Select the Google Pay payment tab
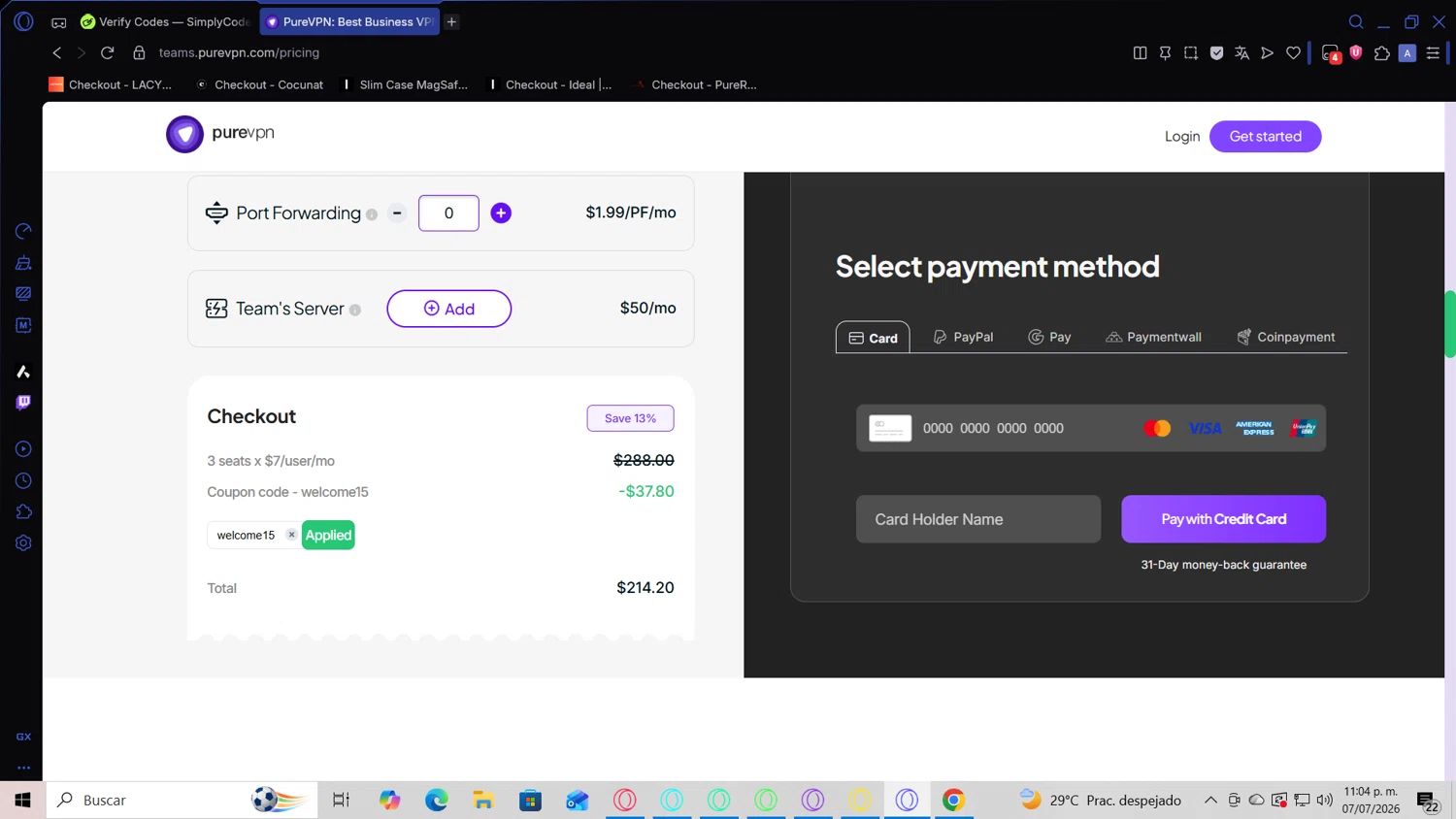Viewport: 1456px width, 819px height. click(1049, 337)
